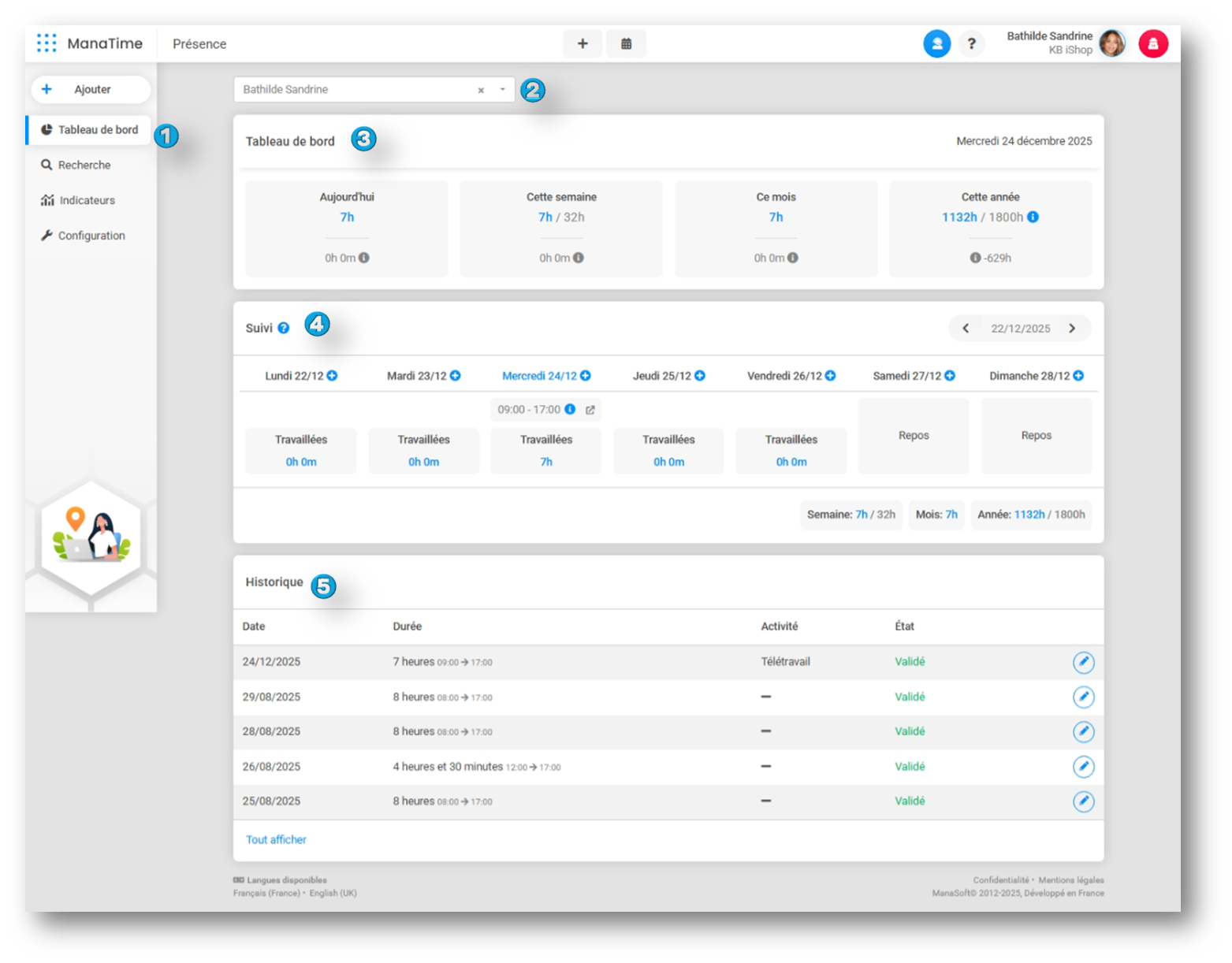Click the blue user profile icon

coord(936,44)
